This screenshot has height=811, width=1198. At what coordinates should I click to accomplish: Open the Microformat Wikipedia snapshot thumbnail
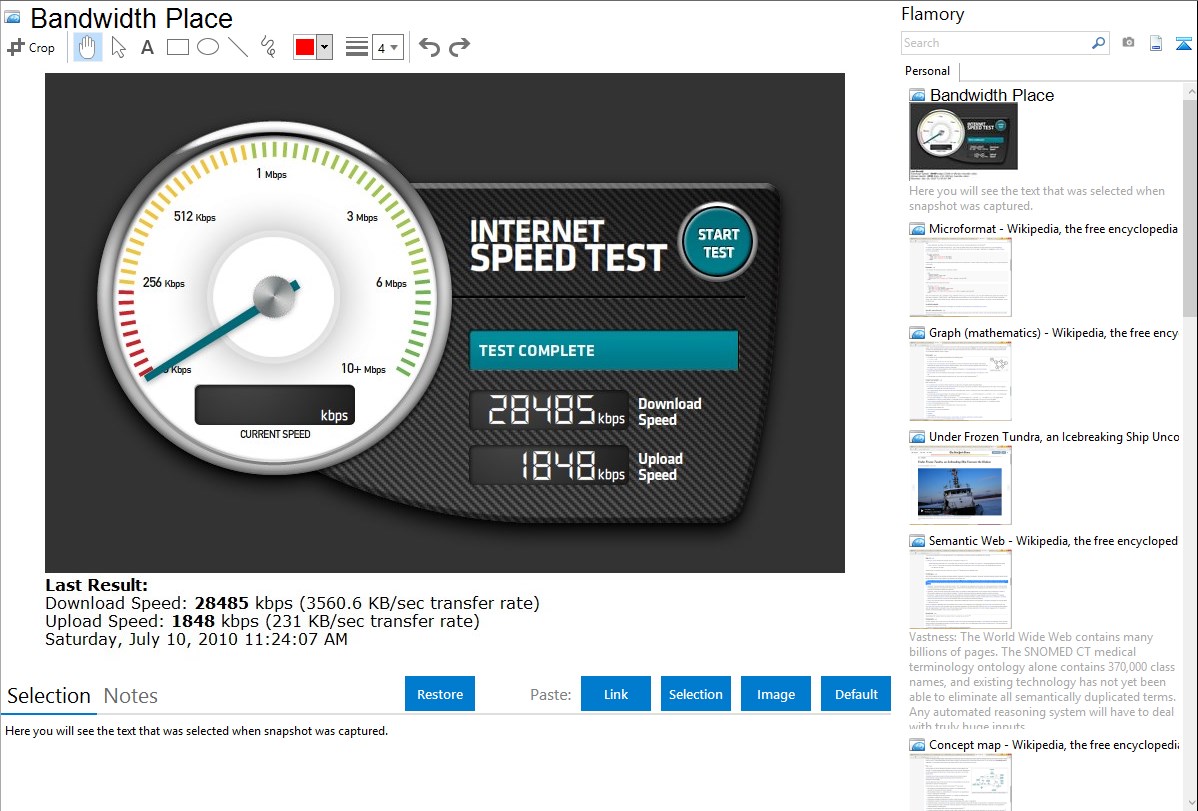(960, 277)
